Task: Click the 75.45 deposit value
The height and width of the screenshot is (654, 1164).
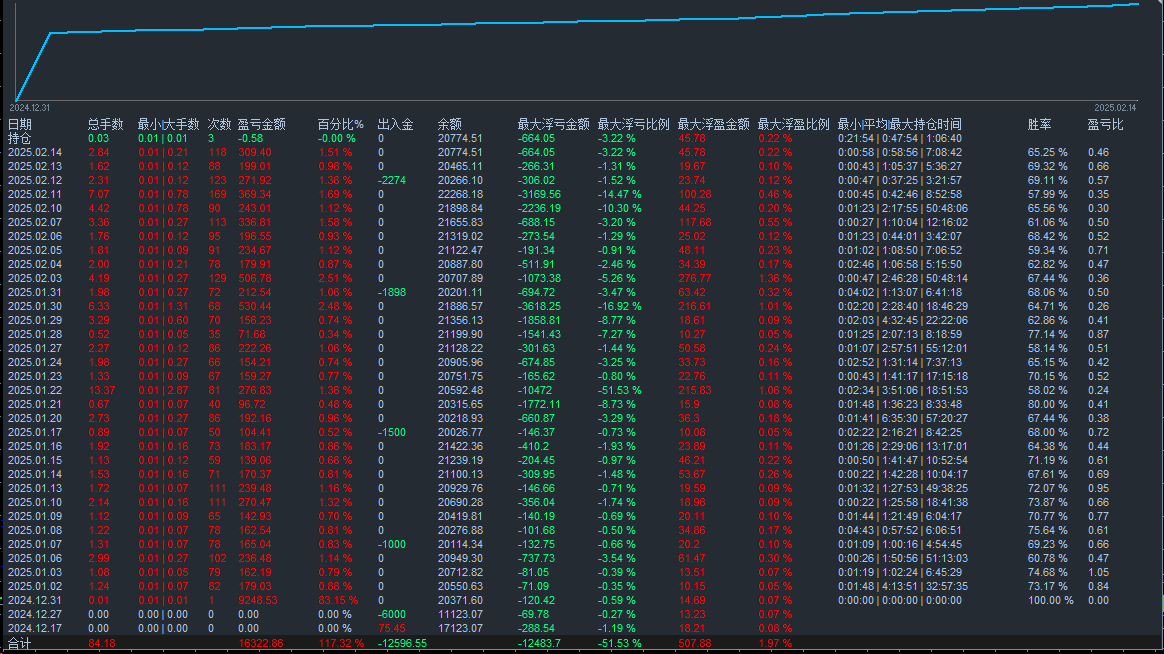Action: 392,628
